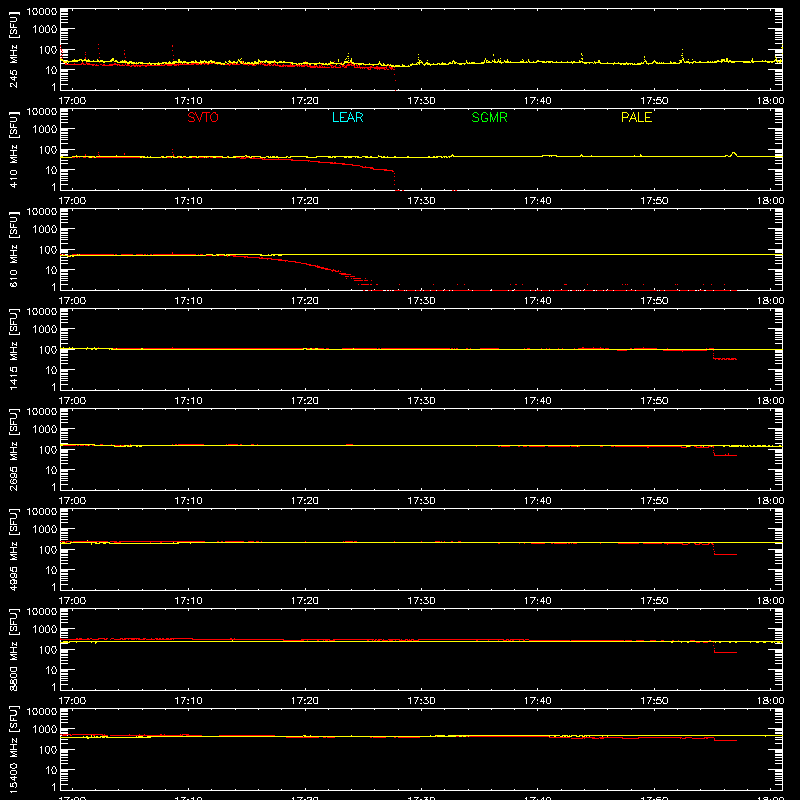This screenshot has width=800, height=800.
Task: Click the 10 y-axis value on the 1415 MHz panel
Action: click(x=51, y=370)
